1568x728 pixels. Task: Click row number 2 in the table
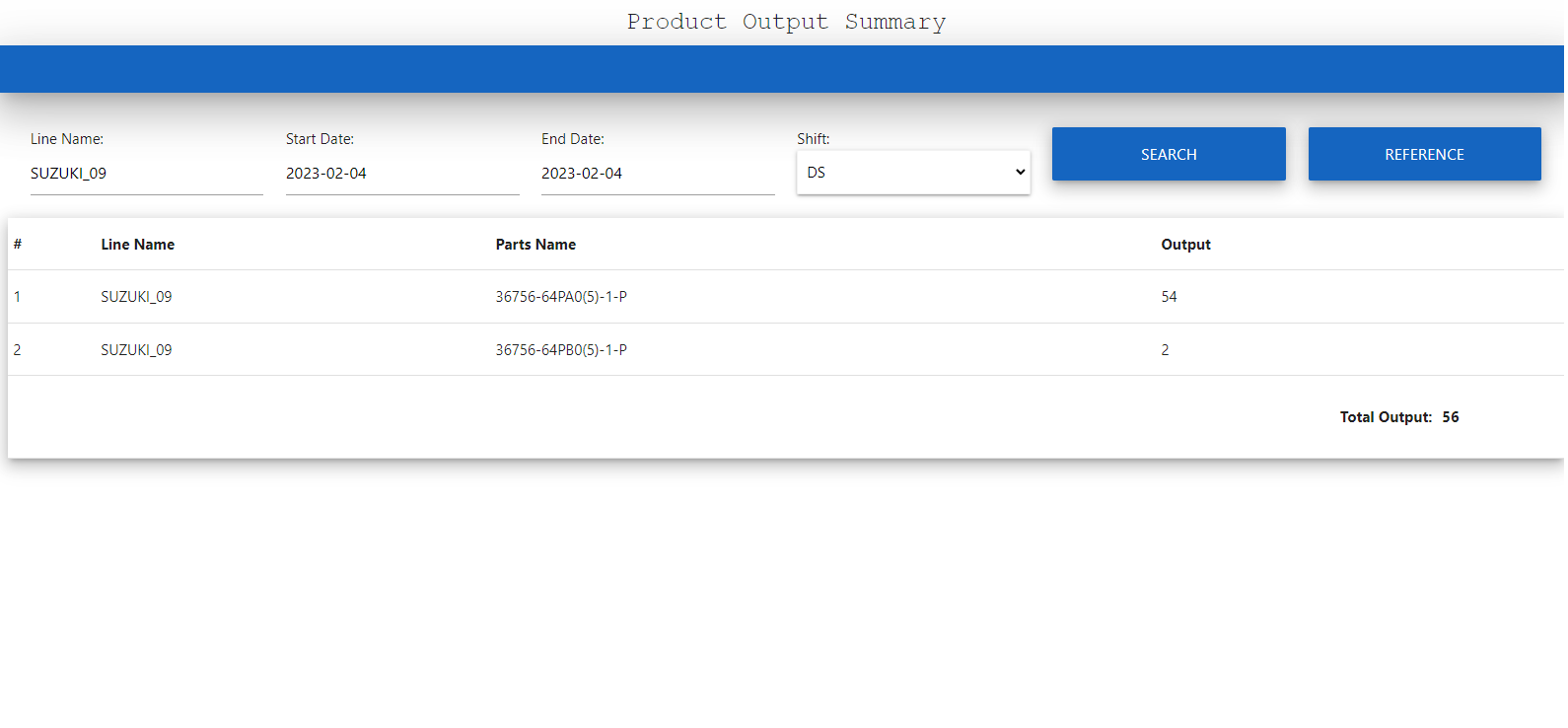17,350
